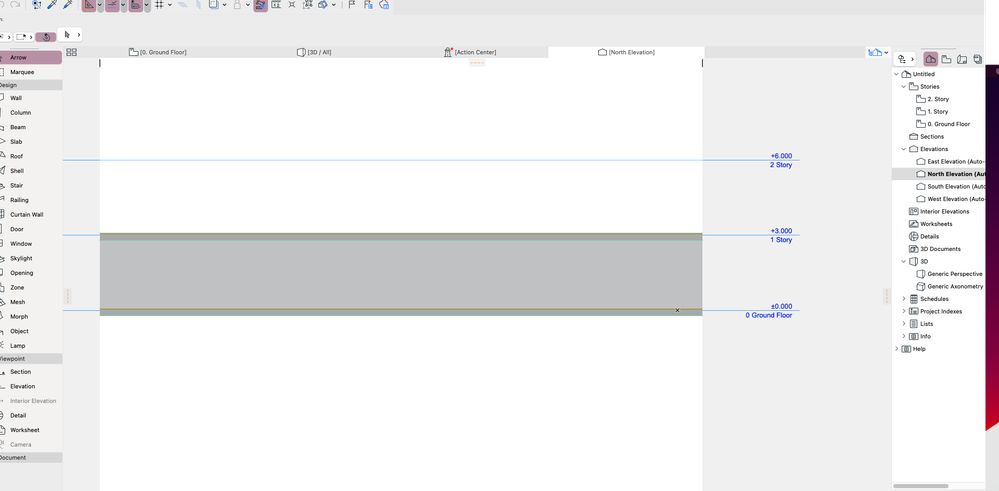Switch to the 0. Ground Floor tab
This screenshot has width=999, height=491.
(158, 52)
